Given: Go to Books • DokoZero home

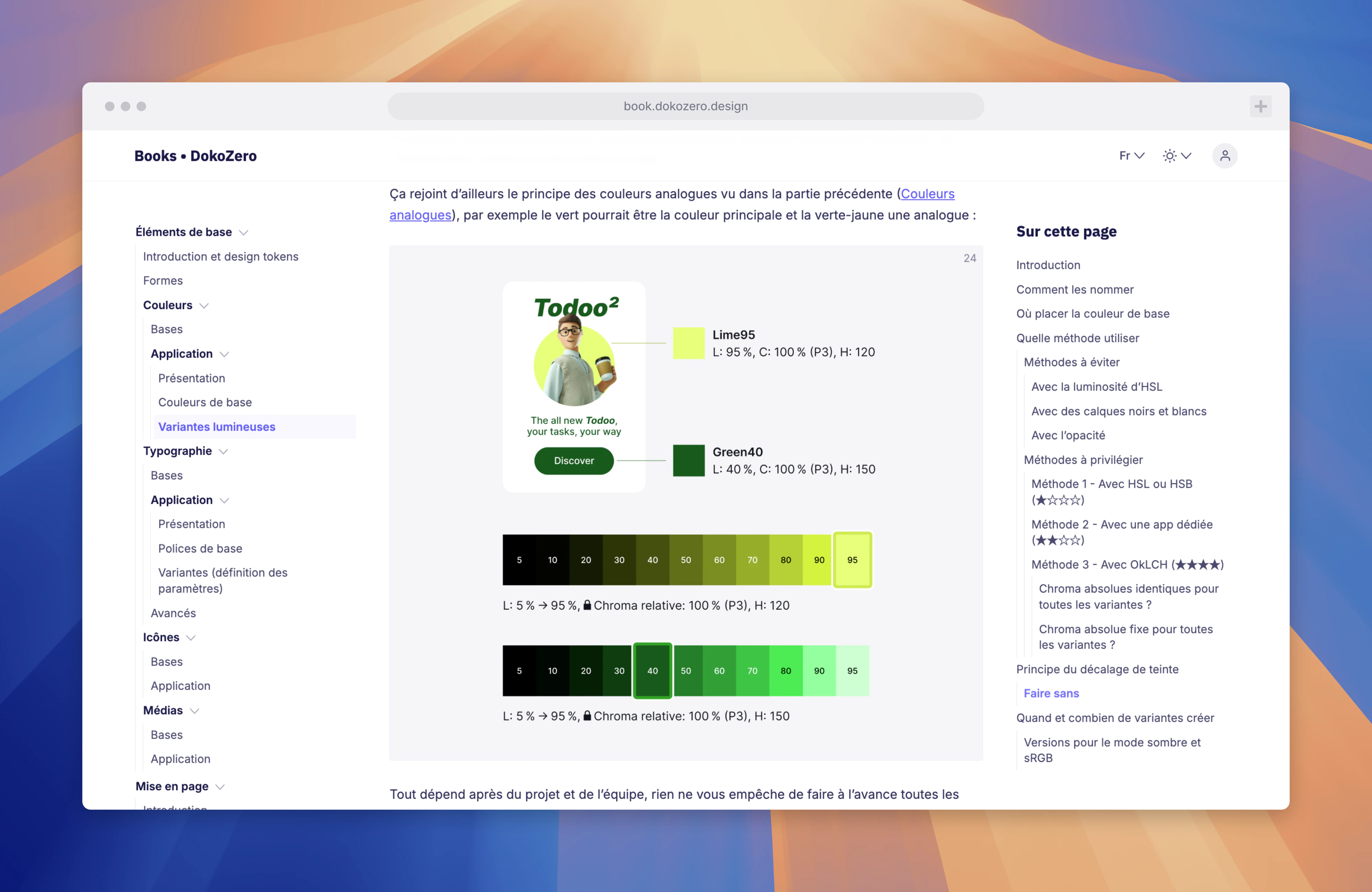Looking at the screenshot, I should [x=196, y=156].
